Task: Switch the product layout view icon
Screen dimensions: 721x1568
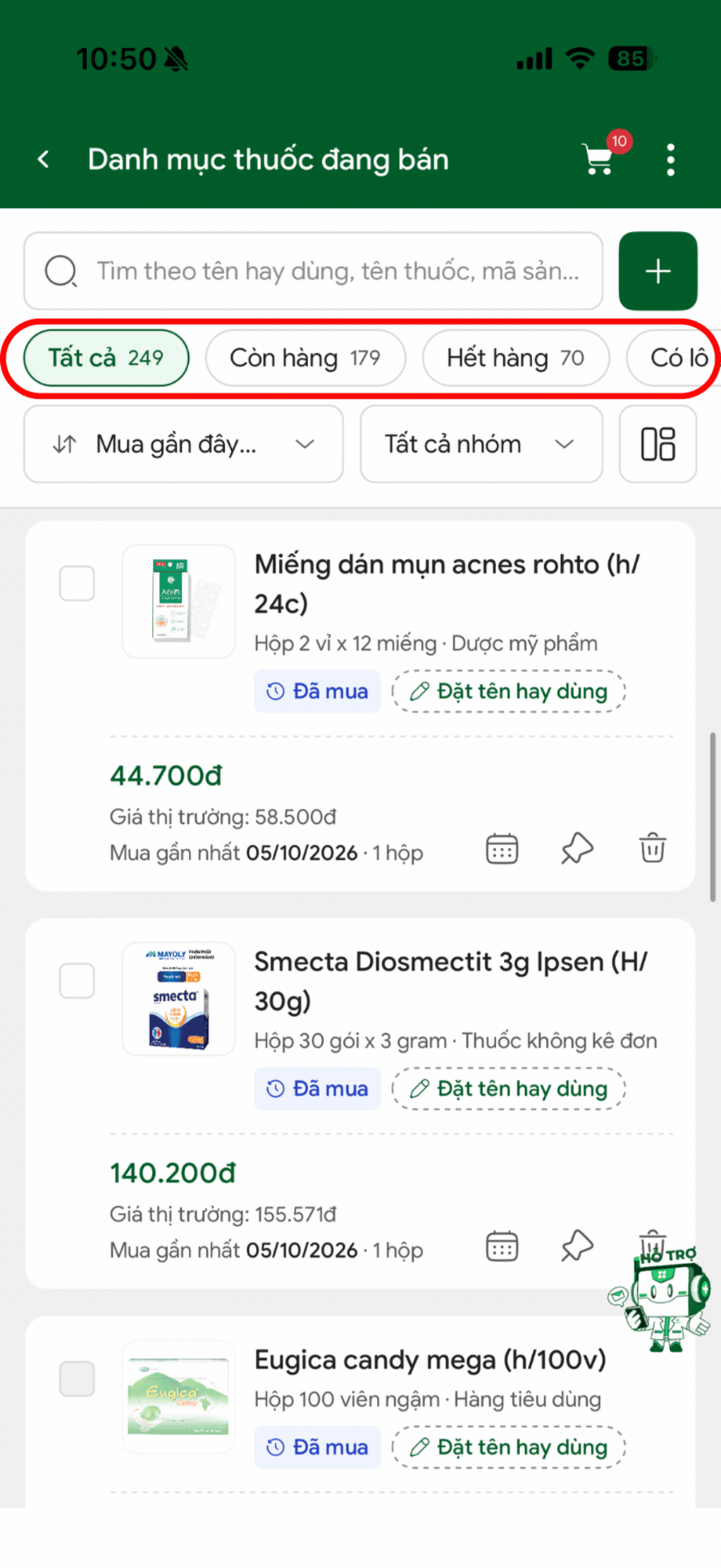Action: (658, 444)
